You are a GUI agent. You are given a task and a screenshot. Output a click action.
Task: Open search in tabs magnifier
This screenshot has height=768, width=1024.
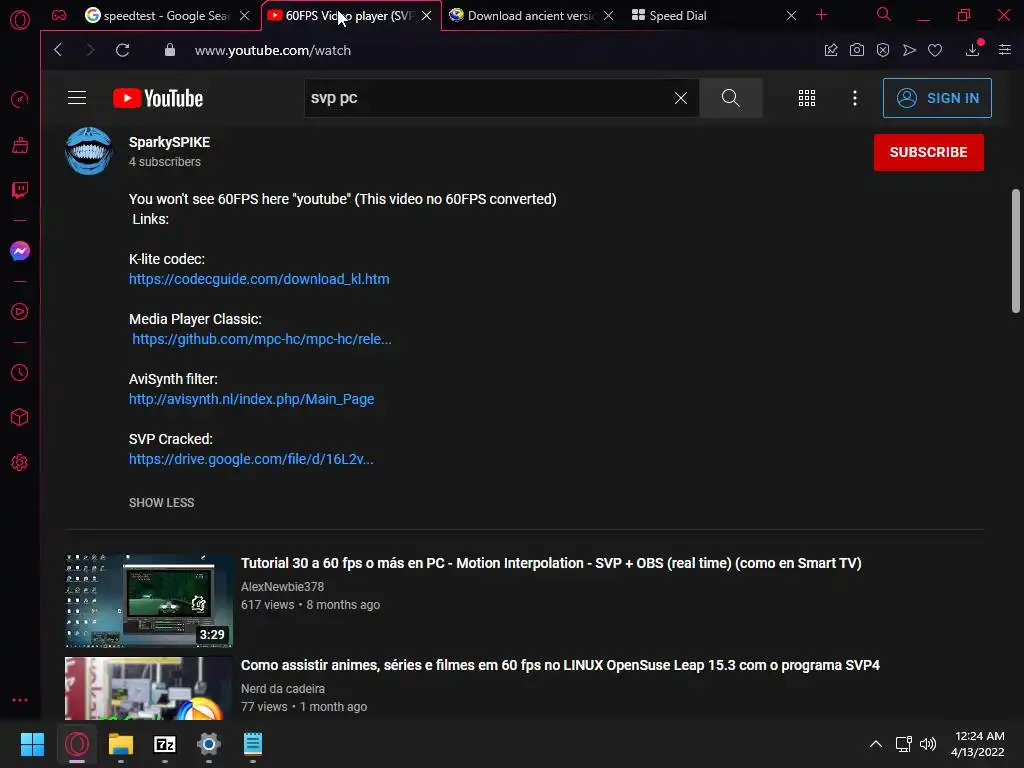pyautogui.click(x=884, y=14)
